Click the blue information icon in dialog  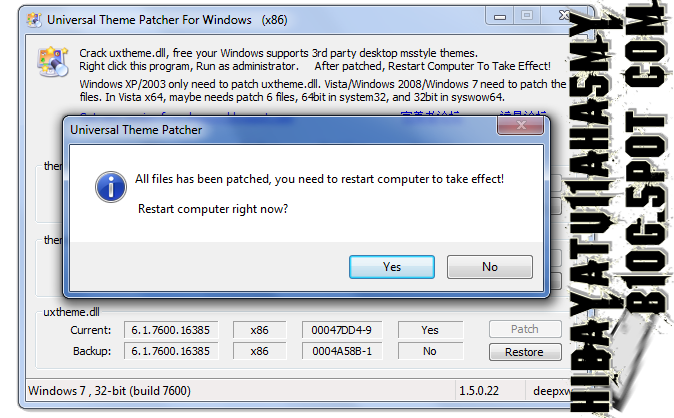click(x=111, y=187)
